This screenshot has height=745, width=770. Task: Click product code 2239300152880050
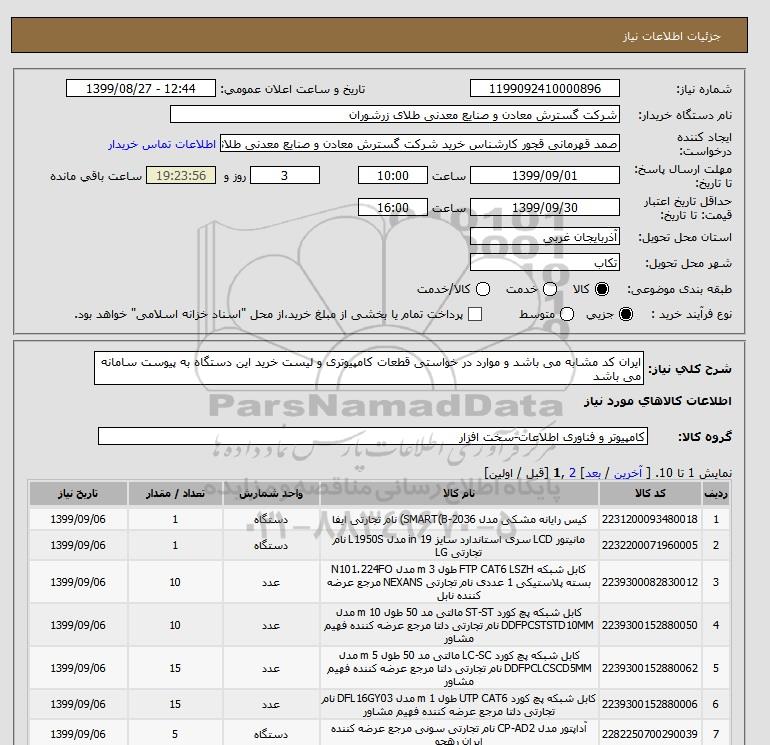point(650,625)
